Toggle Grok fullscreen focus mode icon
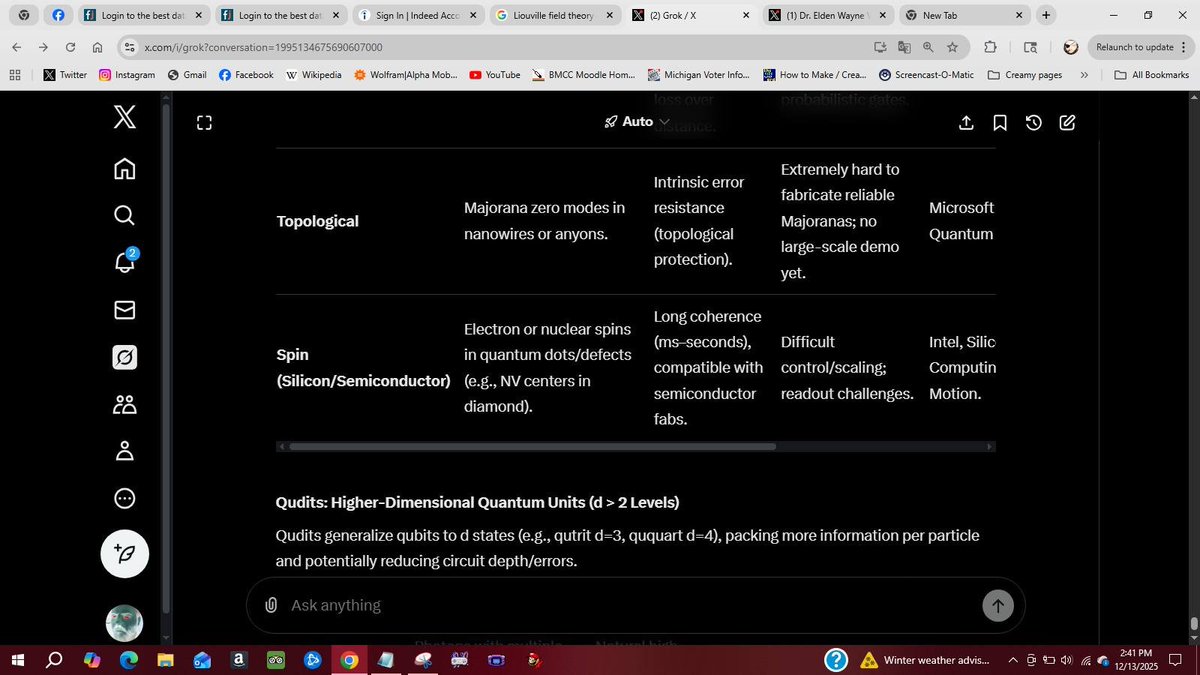 204,123
